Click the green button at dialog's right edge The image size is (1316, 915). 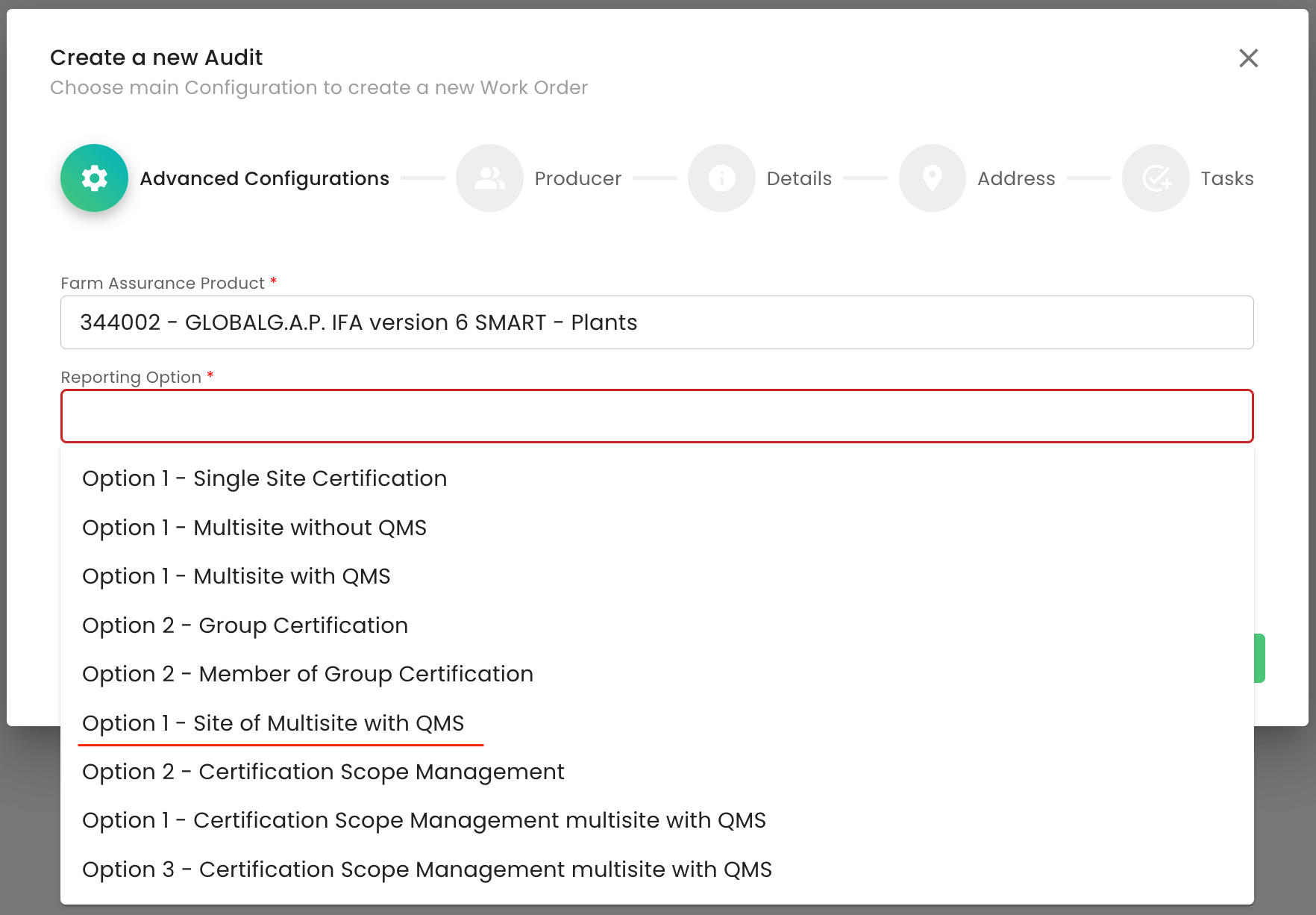1259,658
